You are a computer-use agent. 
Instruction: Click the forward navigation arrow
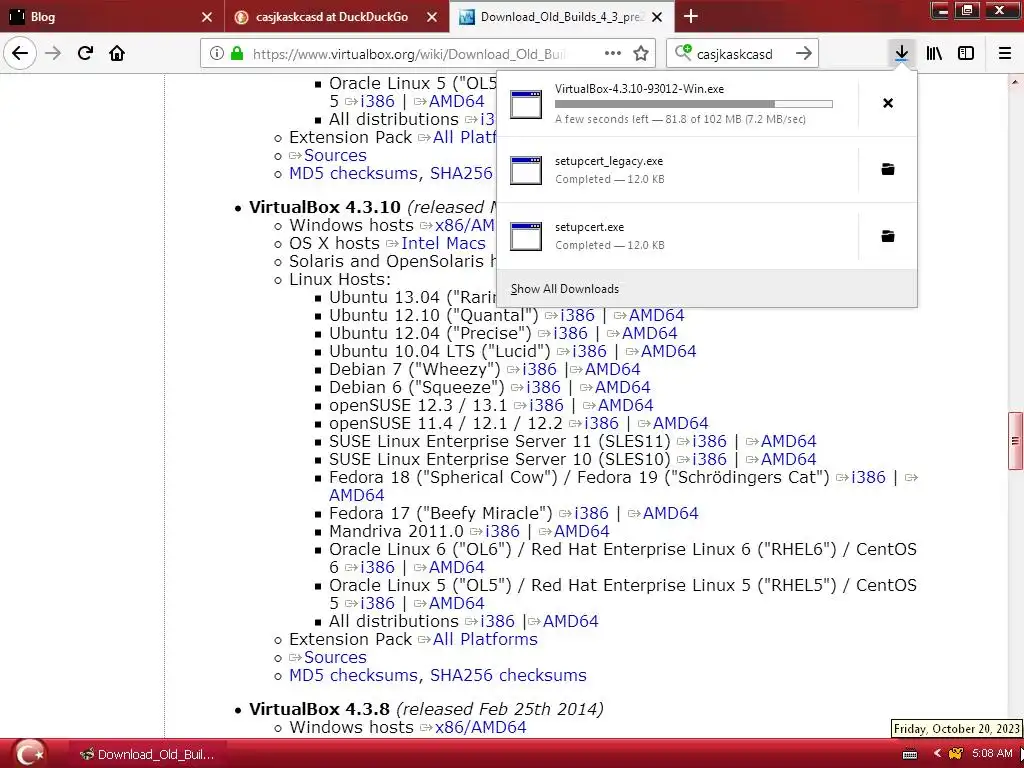click(53, 53)
